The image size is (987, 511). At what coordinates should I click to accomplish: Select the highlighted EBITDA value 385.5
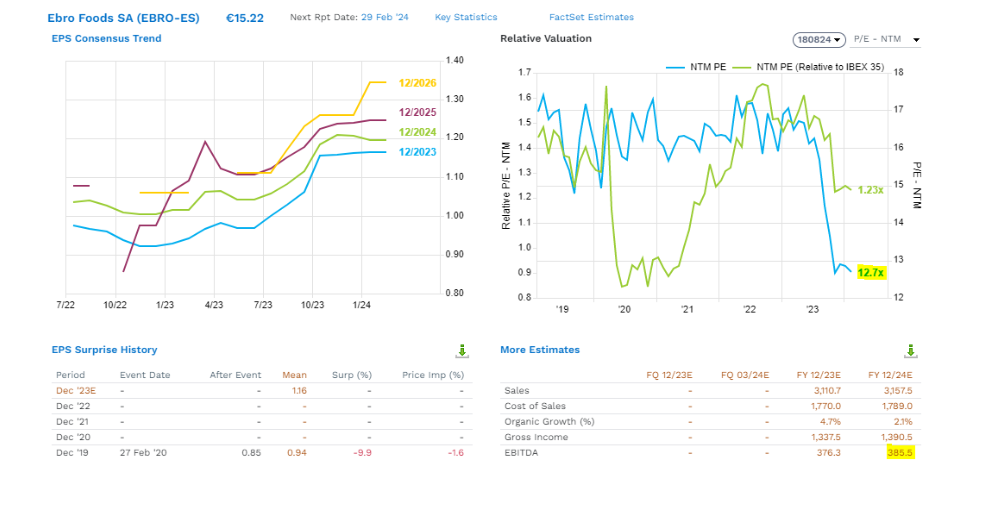coord(900,452)
